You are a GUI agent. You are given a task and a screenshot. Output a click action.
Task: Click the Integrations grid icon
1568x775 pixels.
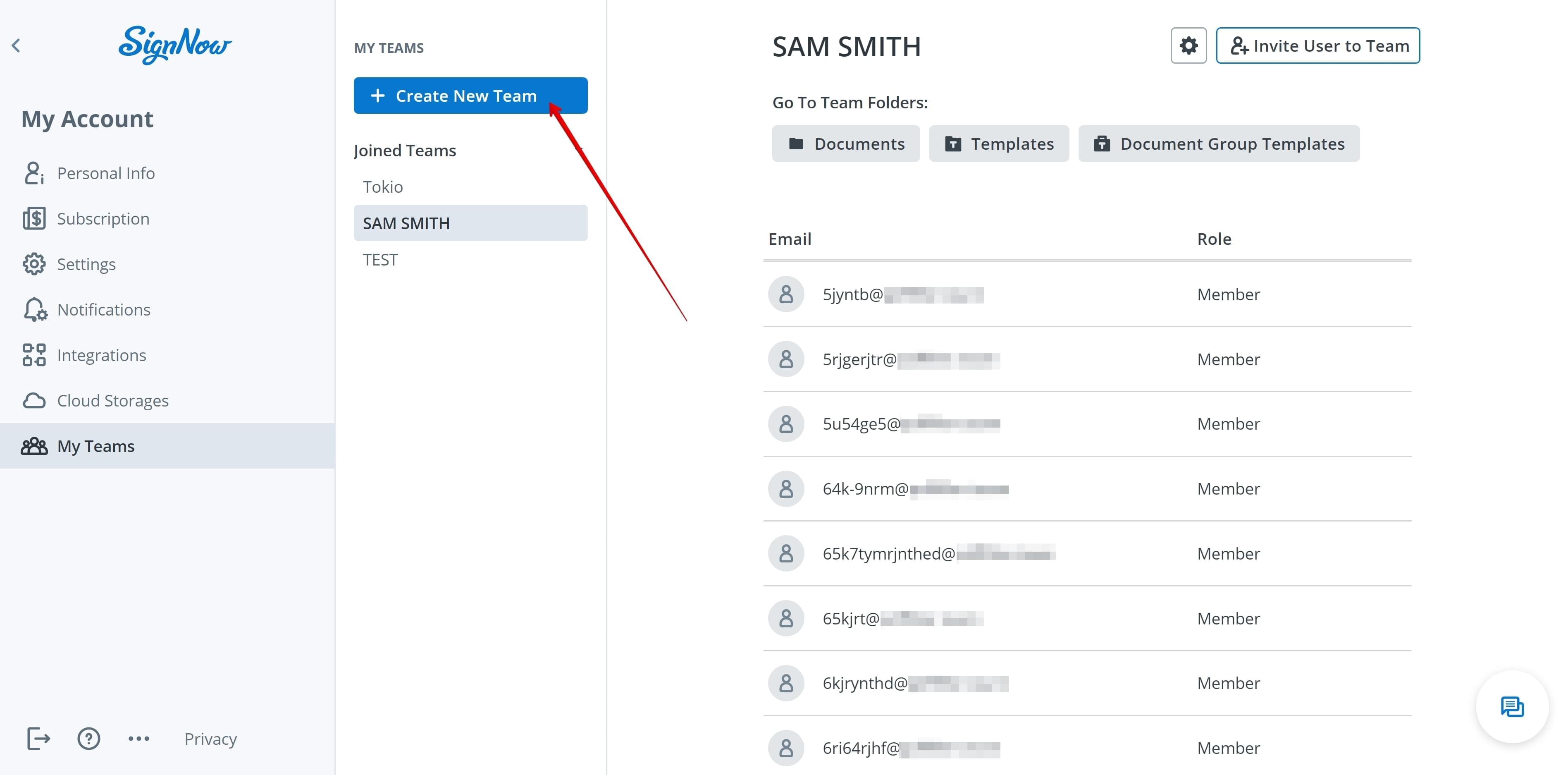(x=34, y=355)
